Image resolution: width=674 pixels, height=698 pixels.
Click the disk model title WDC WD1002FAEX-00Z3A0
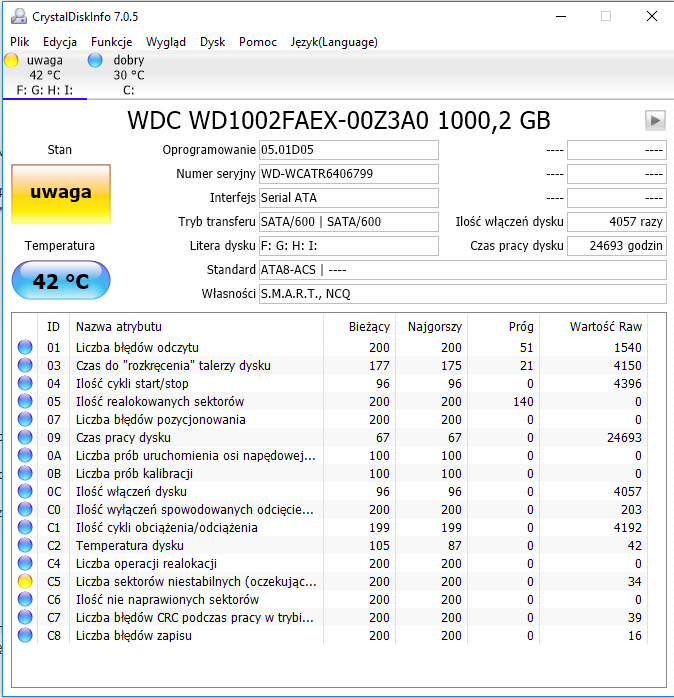339,121
